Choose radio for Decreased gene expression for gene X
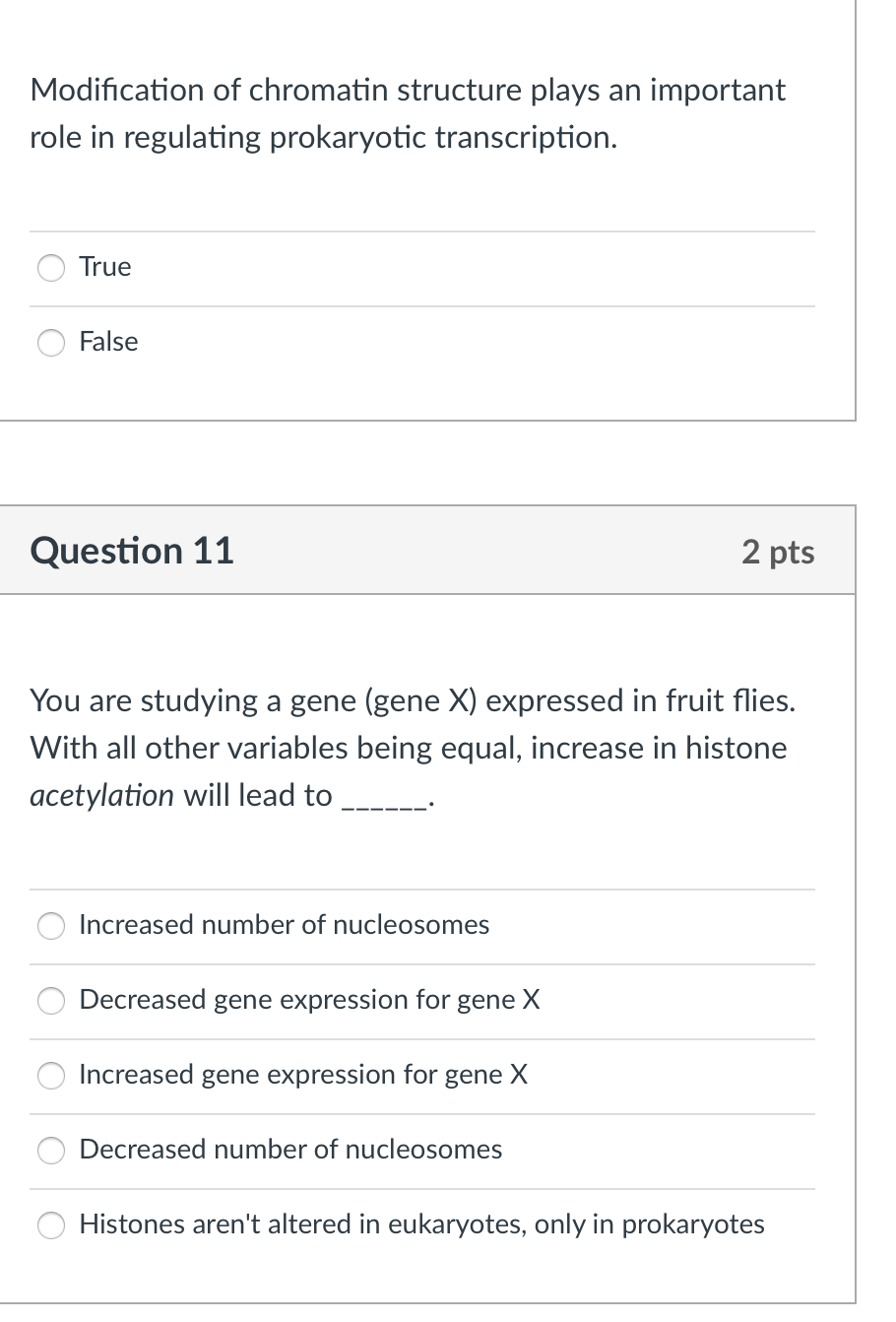 (x=51, y=1001)
